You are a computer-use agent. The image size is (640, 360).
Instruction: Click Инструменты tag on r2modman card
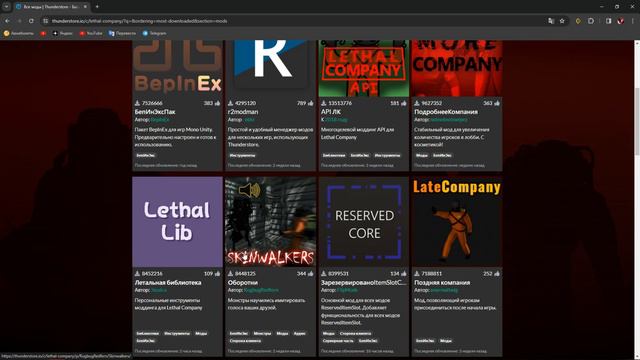(242, 156)
